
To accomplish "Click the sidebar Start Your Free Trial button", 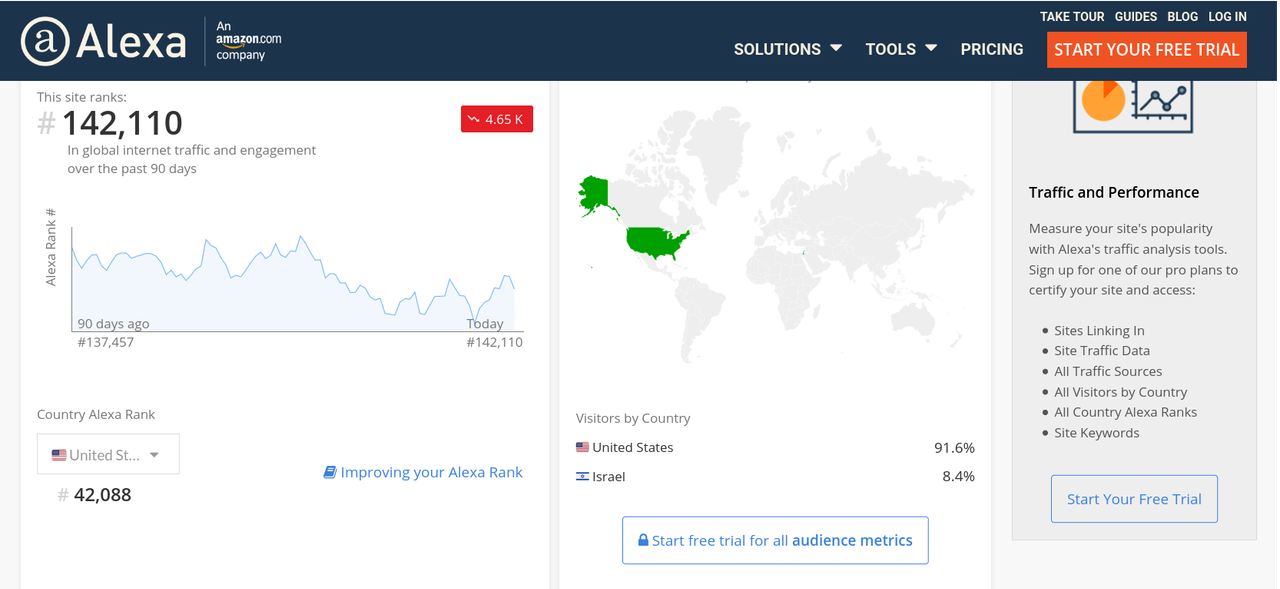I will (x=1134, y=499).
